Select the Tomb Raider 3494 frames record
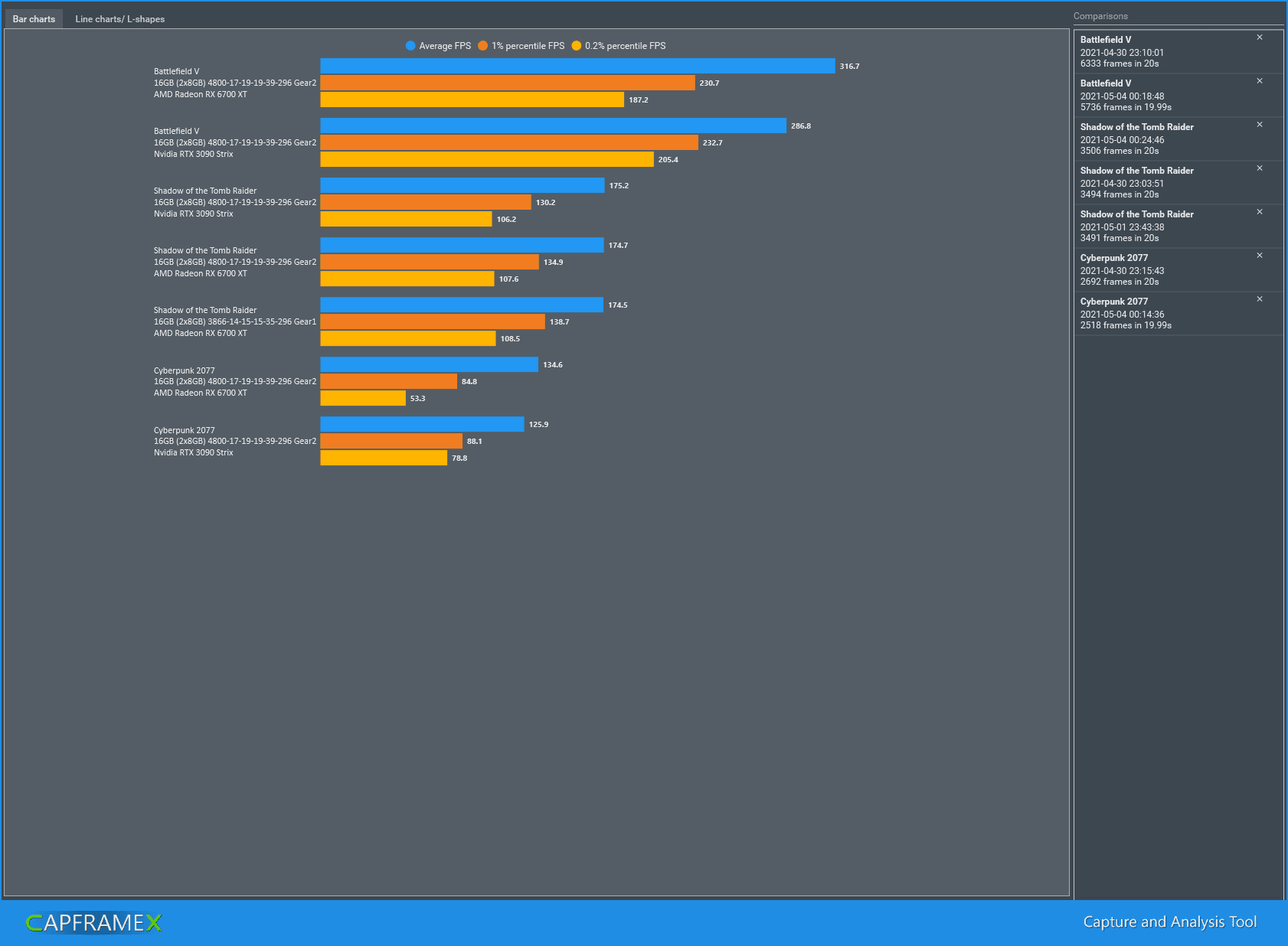 1178,182
